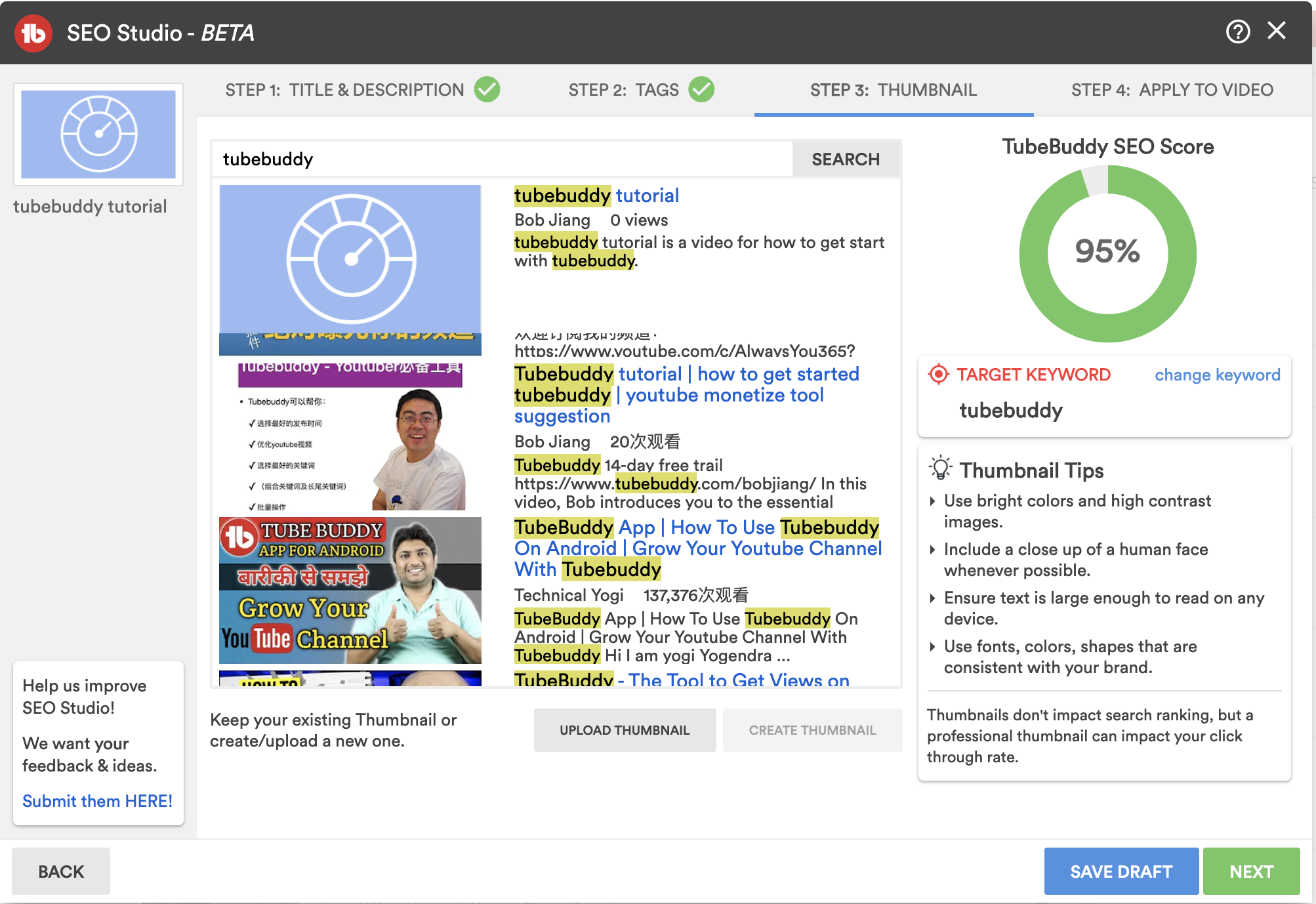Open 'TubeBuddy - The Tool to Get Views' result
Screen dimensions: 1316x904
(x=682, y=679)
